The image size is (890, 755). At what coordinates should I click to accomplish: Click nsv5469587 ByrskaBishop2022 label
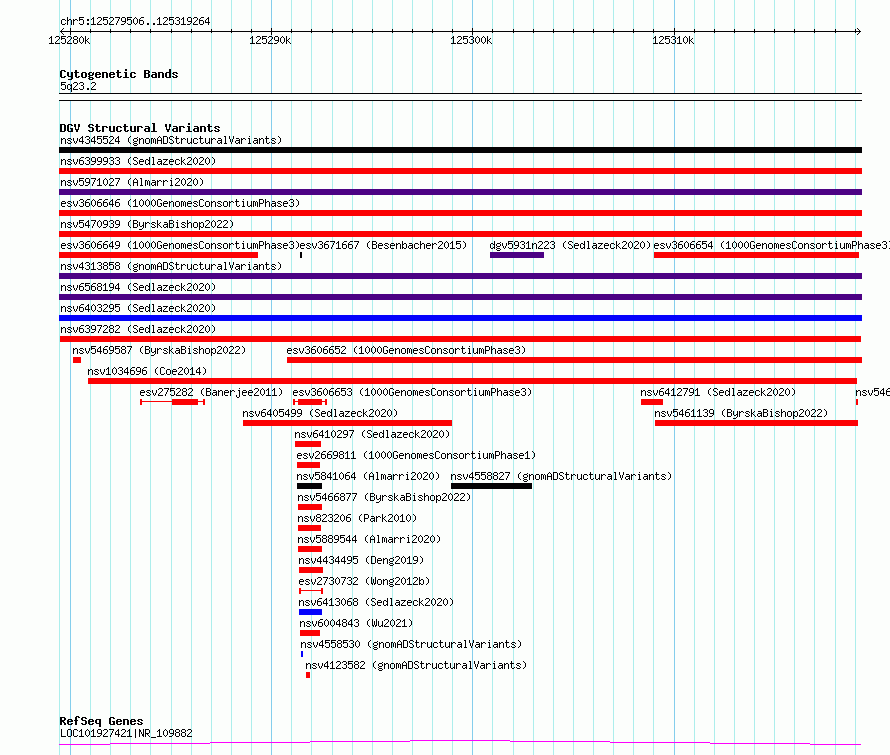(159, 350)
